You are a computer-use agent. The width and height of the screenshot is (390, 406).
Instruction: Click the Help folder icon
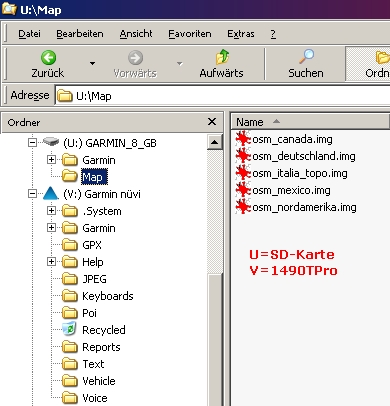pyautogui.click(x=70, y=262)
